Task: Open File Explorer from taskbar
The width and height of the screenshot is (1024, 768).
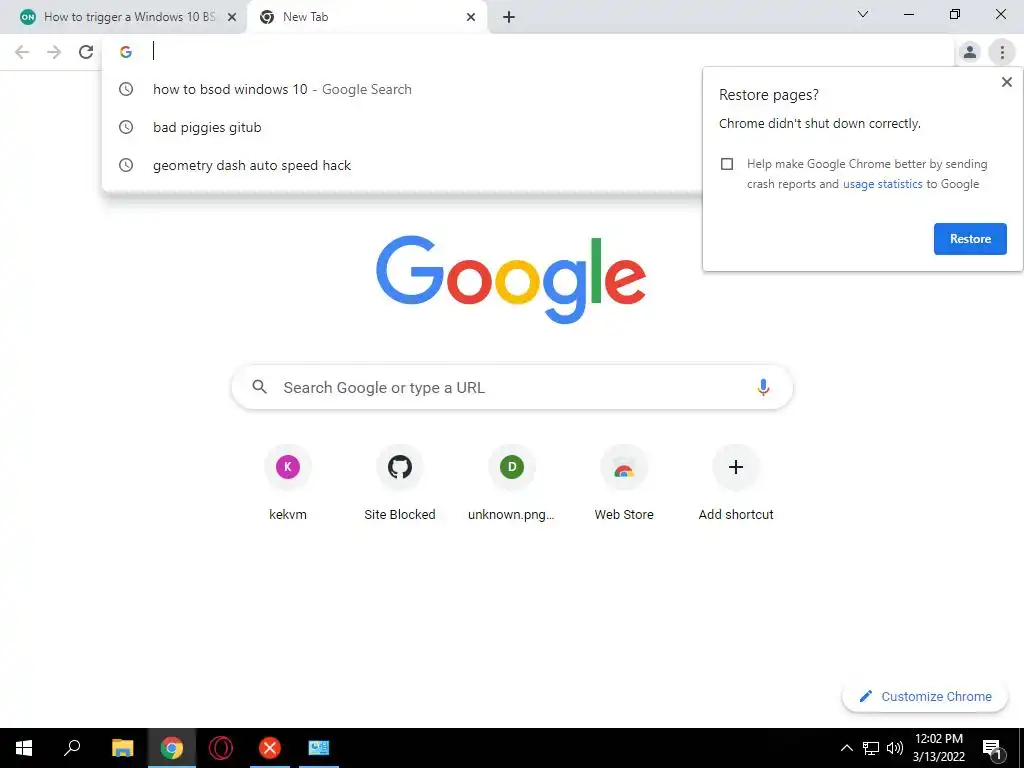Action: (x=122, y=748)
